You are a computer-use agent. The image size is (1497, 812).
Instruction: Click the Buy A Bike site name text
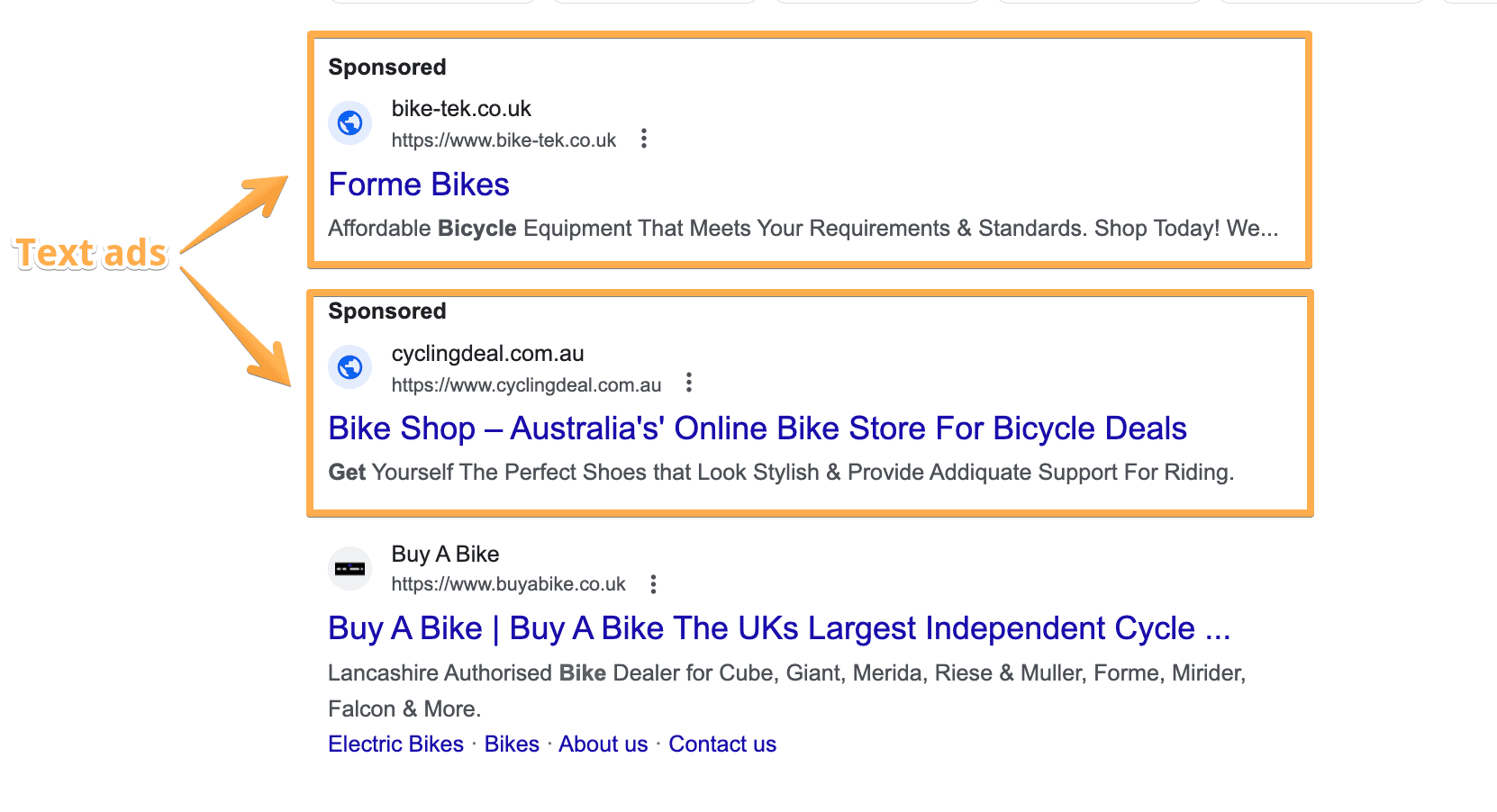click(444, 554)
